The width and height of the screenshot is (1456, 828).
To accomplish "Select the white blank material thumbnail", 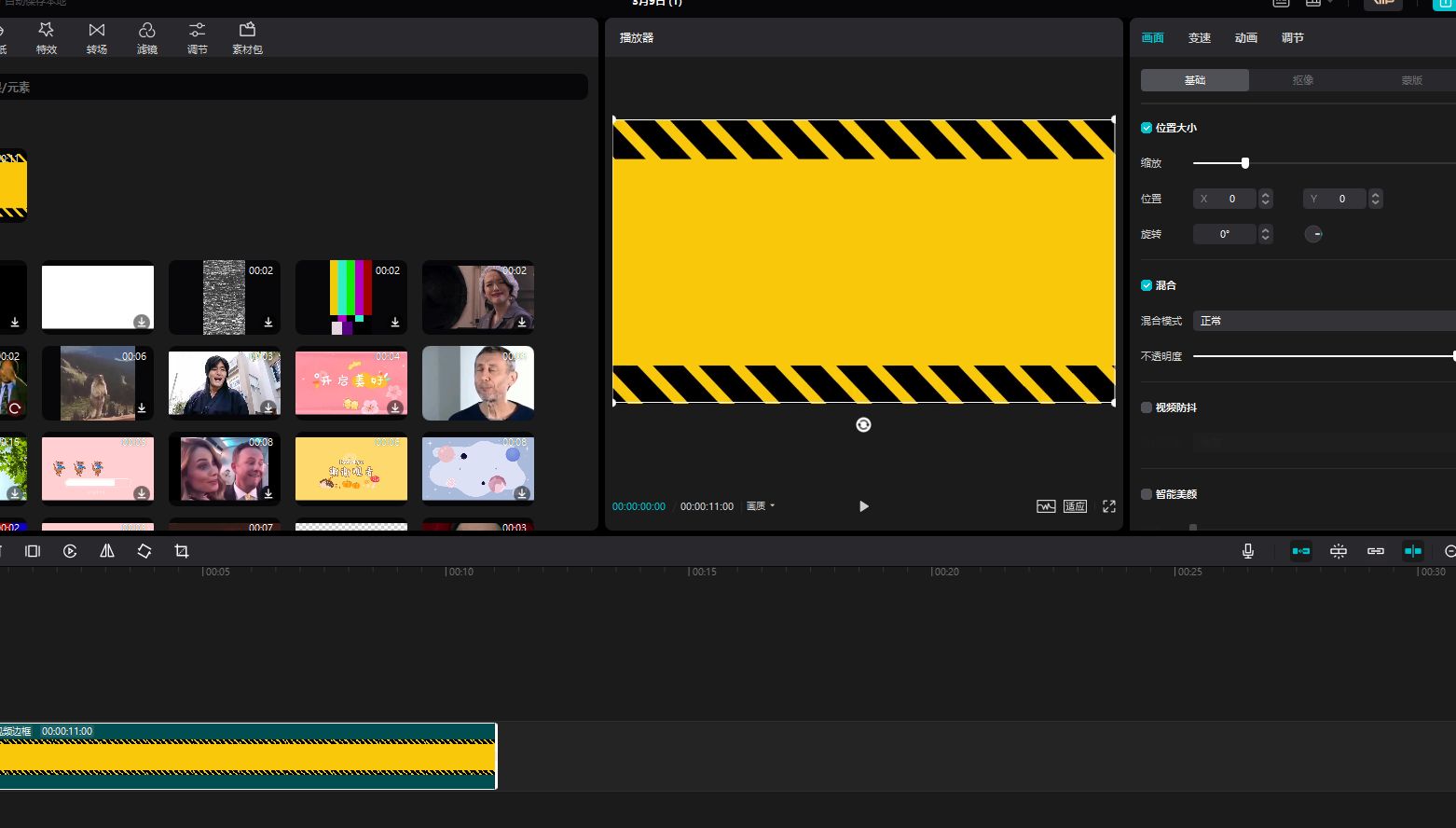I will coord(98,297).
